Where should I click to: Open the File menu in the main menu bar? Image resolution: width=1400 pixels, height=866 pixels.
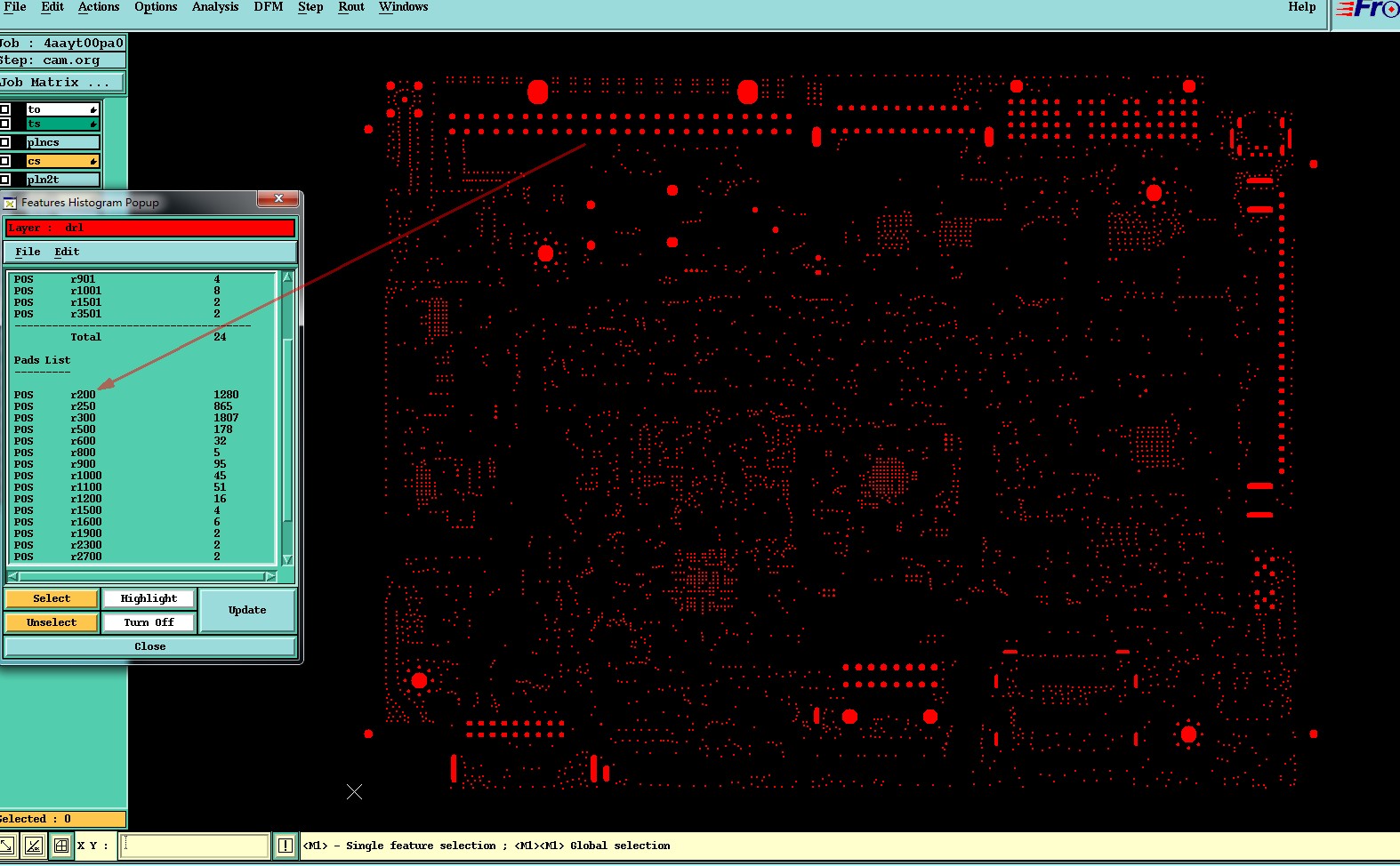pos(14,7)
